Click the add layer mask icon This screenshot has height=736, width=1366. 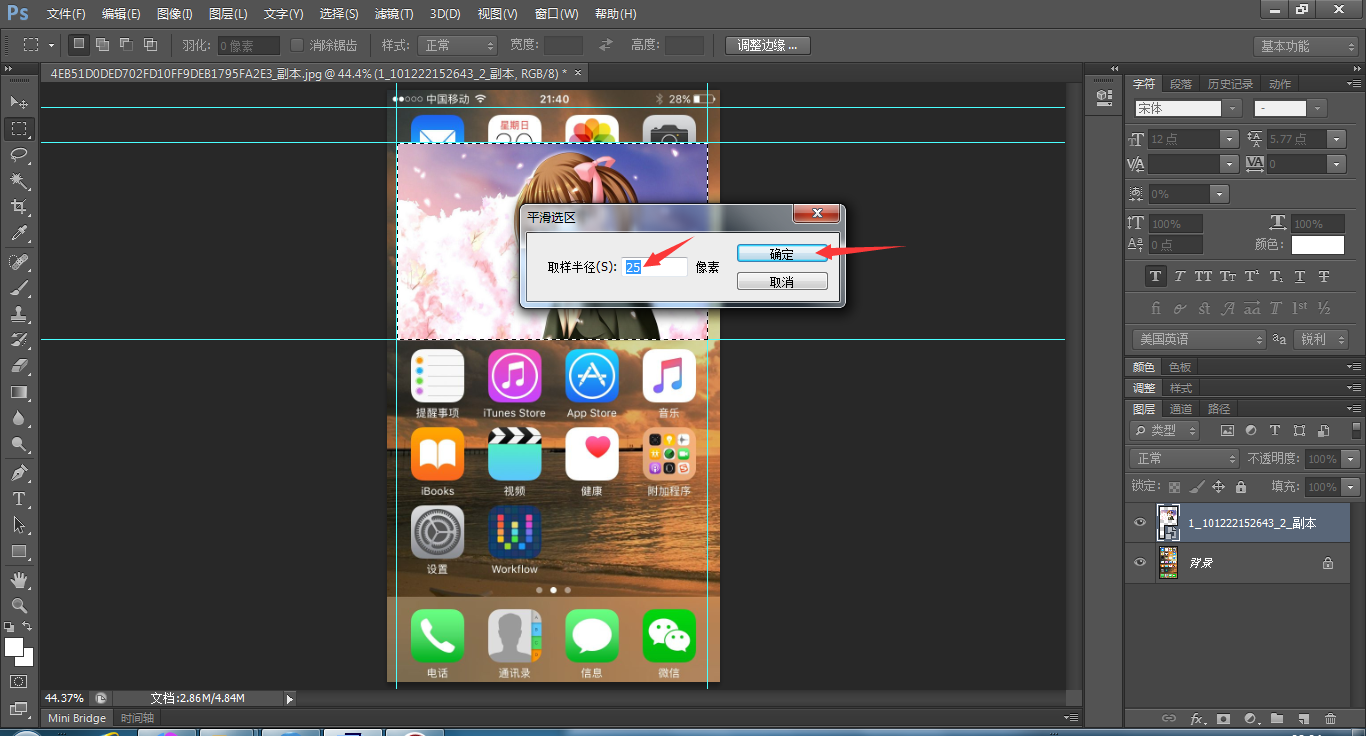(1223, 718)
